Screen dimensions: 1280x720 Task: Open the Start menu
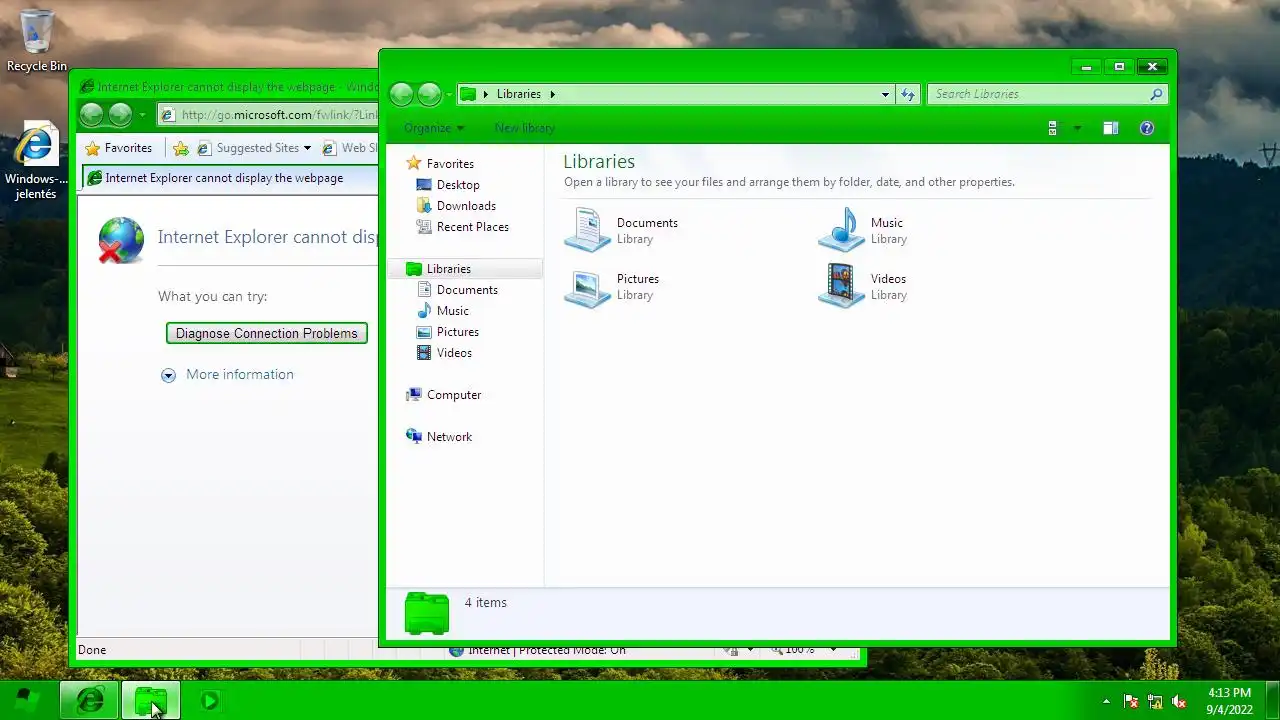pos(27,701)
